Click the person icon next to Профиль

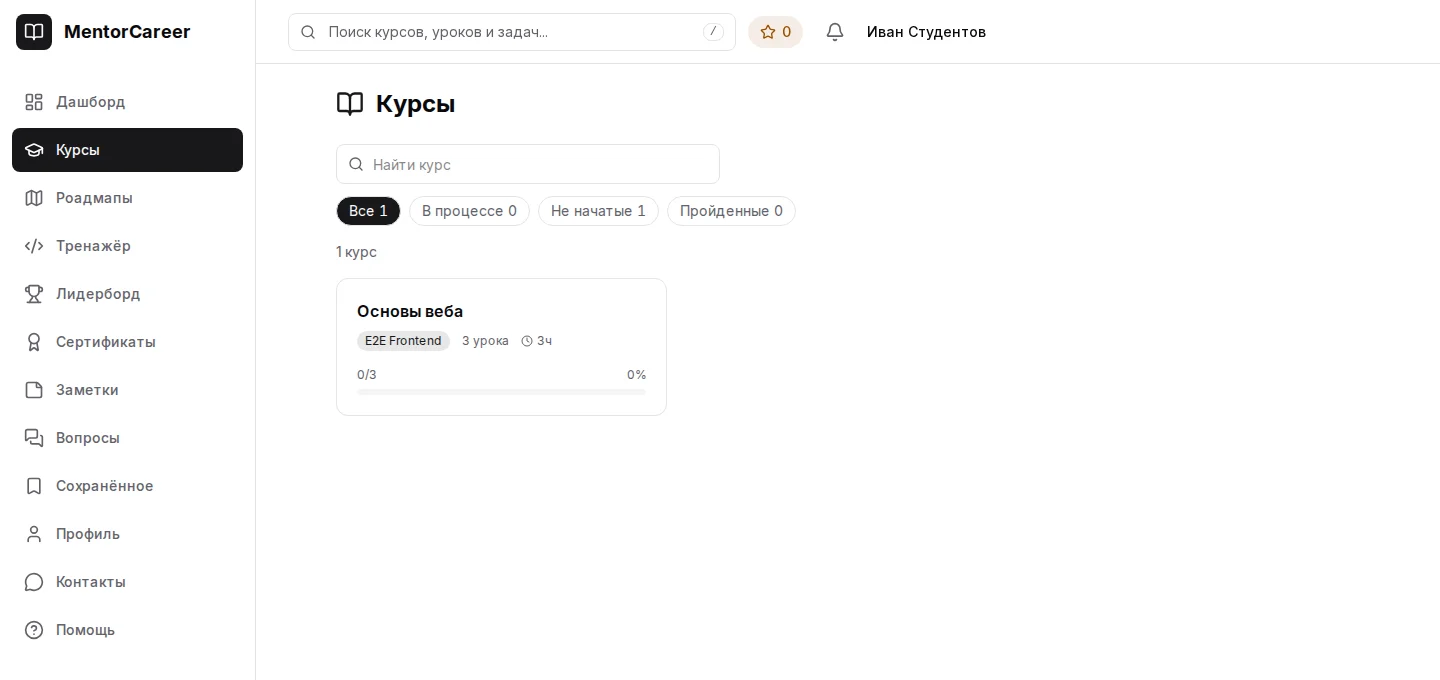tap(34, 534)
